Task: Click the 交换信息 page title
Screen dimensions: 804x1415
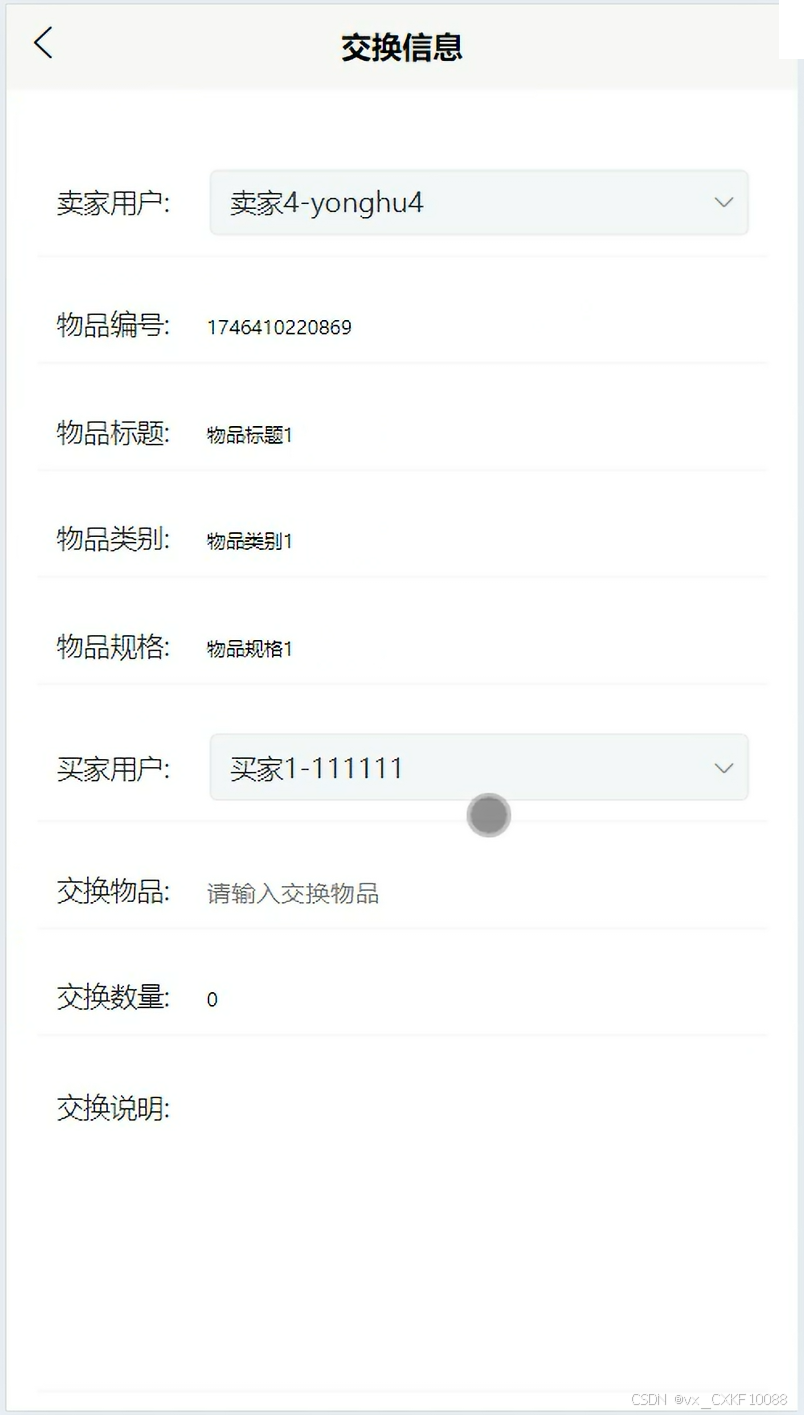Action: [402, 47]
